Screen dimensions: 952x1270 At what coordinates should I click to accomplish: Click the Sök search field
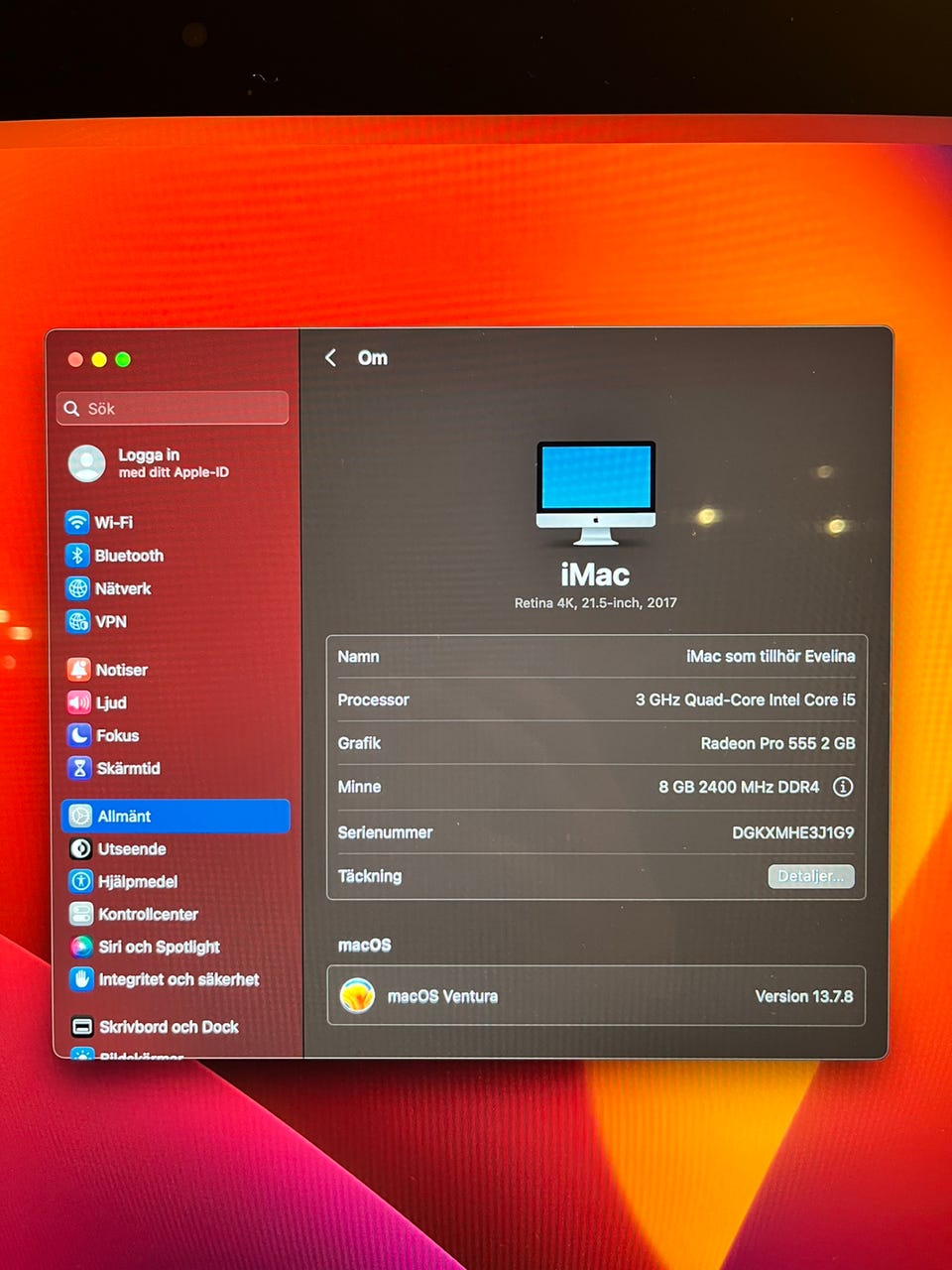pos(174,408)
